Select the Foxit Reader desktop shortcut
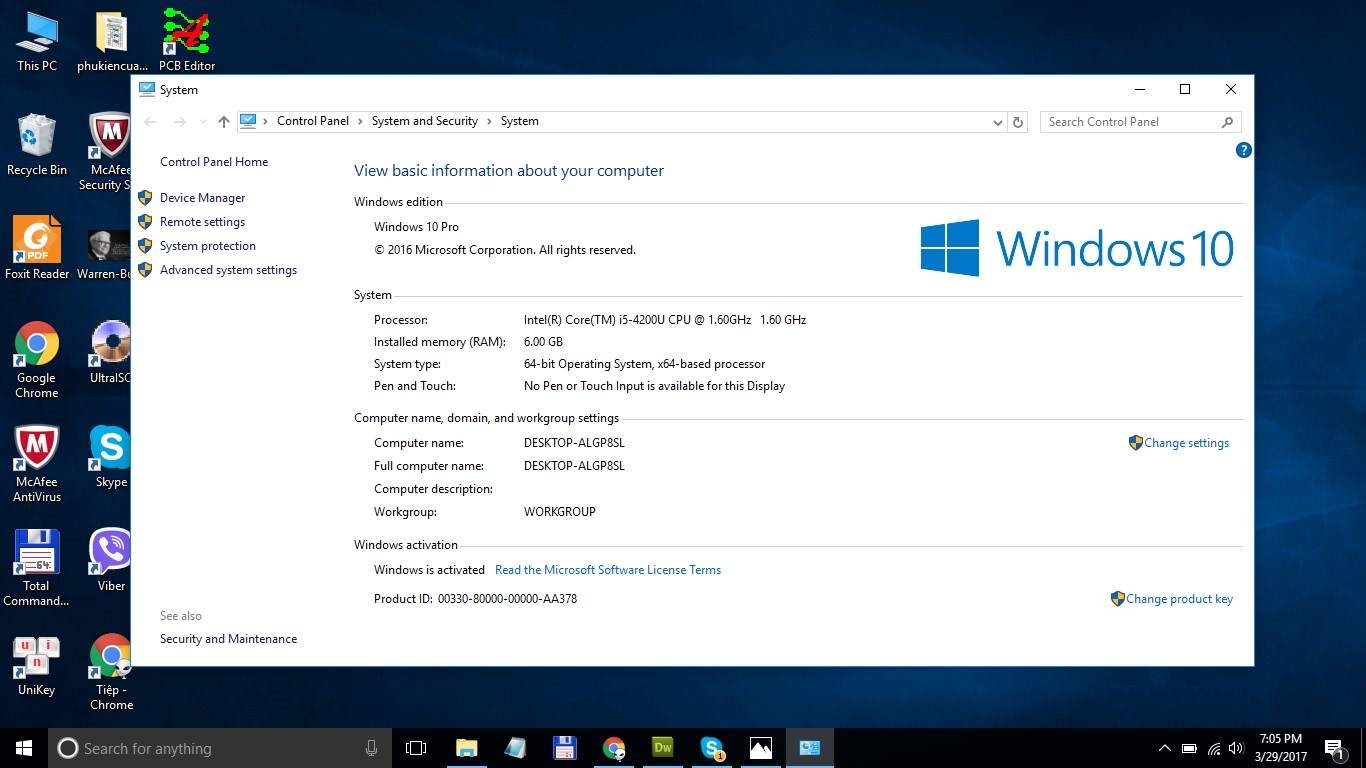The height and width of the screenshot is (768, 1366). (x=37, y=249)
